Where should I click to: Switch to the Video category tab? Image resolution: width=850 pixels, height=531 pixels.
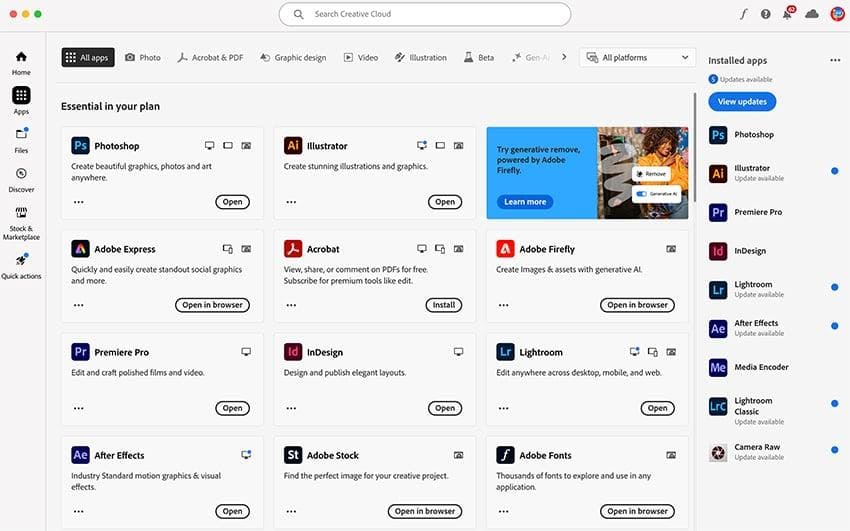point(361,57)
